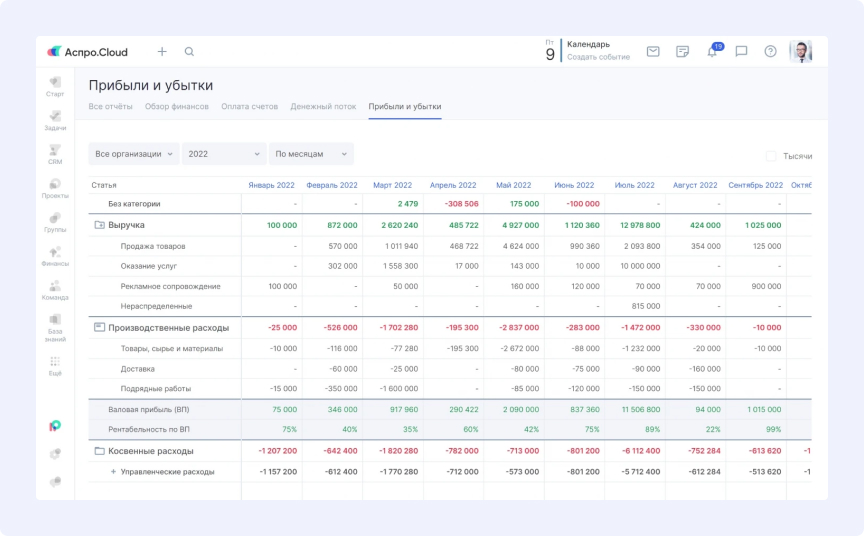This screenshot has height=536, width=864.
Task: Click the help question mark icon
Action: coord(770,52)
